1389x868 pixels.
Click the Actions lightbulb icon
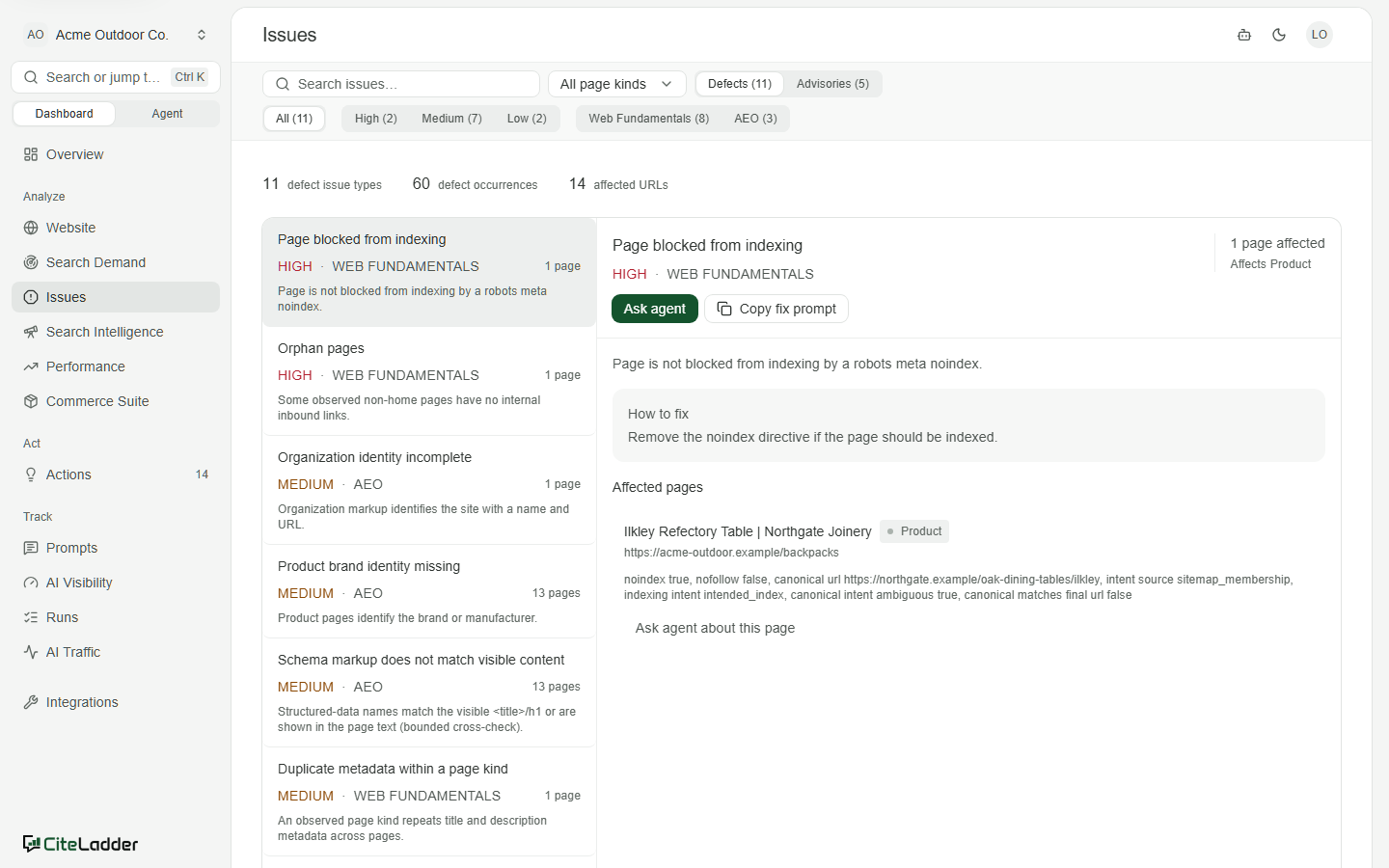[x=31, y=475]
